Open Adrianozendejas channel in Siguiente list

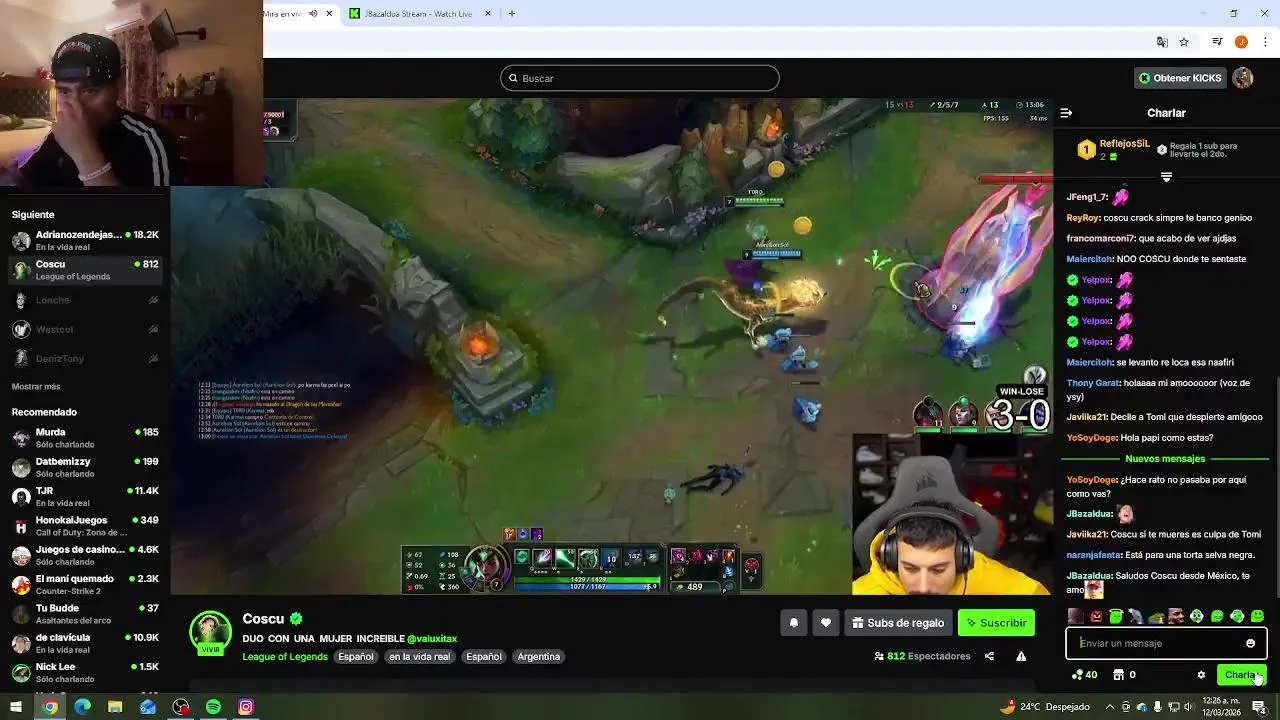pos(85,240)
